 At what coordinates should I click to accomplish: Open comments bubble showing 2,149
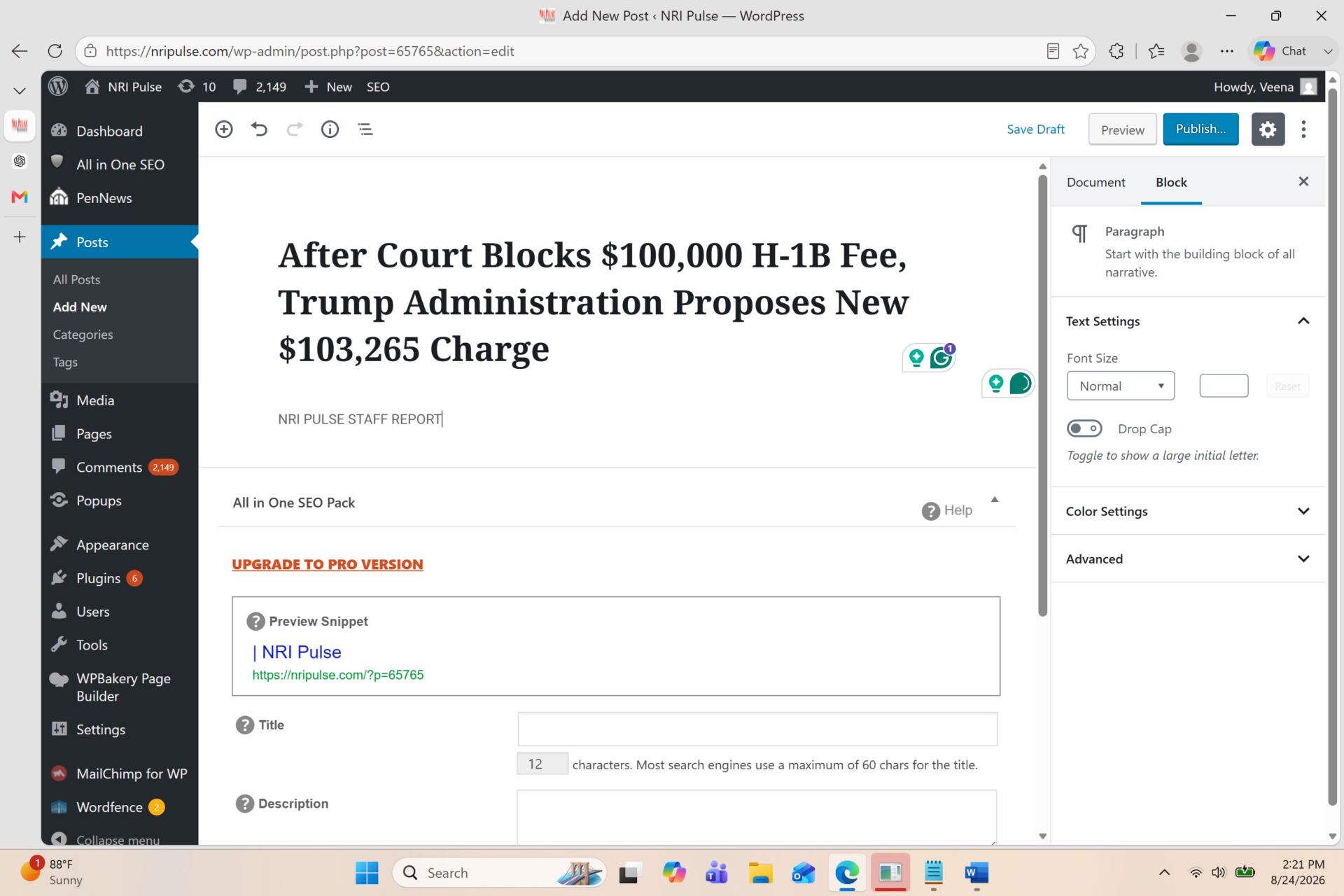[260, 87]
